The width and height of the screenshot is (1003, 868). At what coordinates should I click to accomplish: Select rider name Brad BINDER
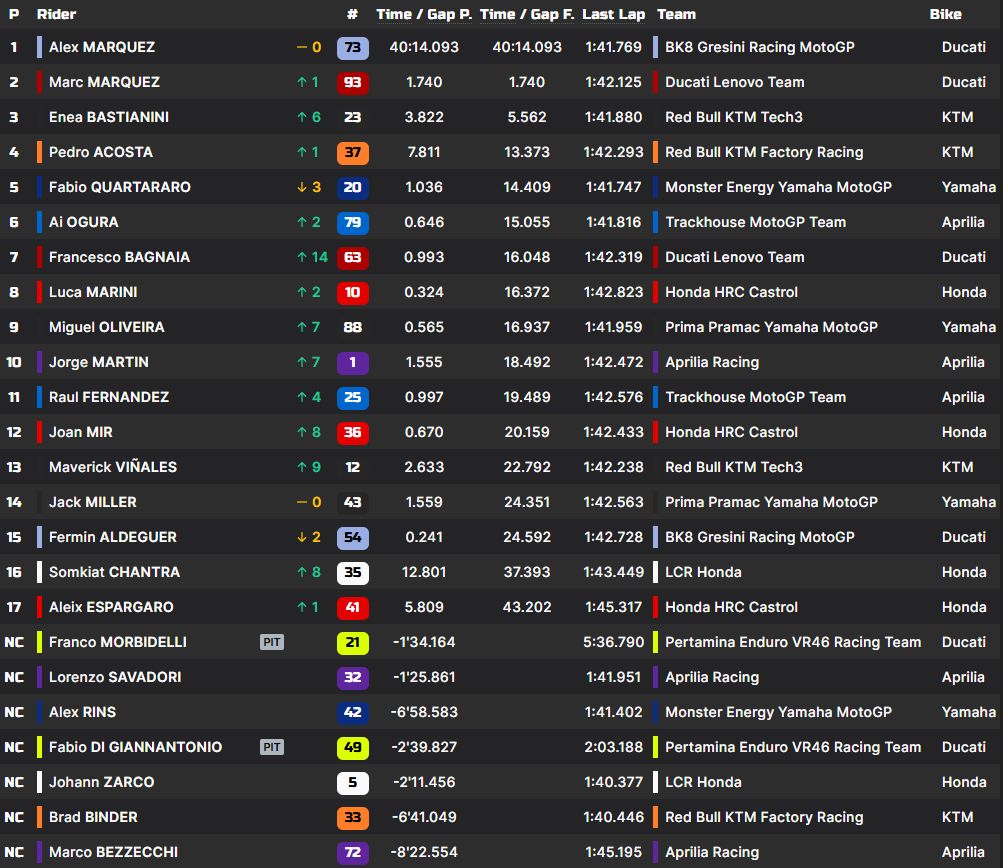[x=93, y=817]
